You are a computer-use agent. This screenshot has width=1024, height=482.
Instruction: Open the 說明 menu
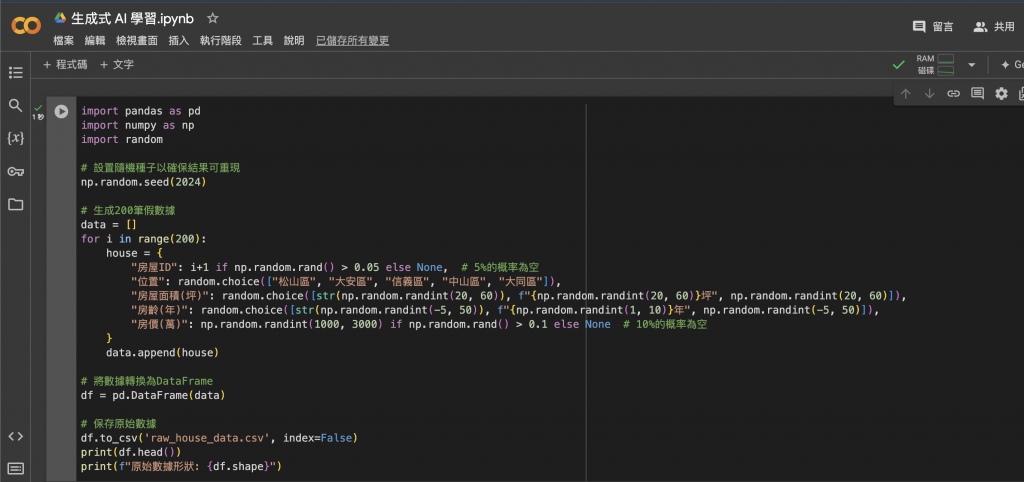point(294,40)
